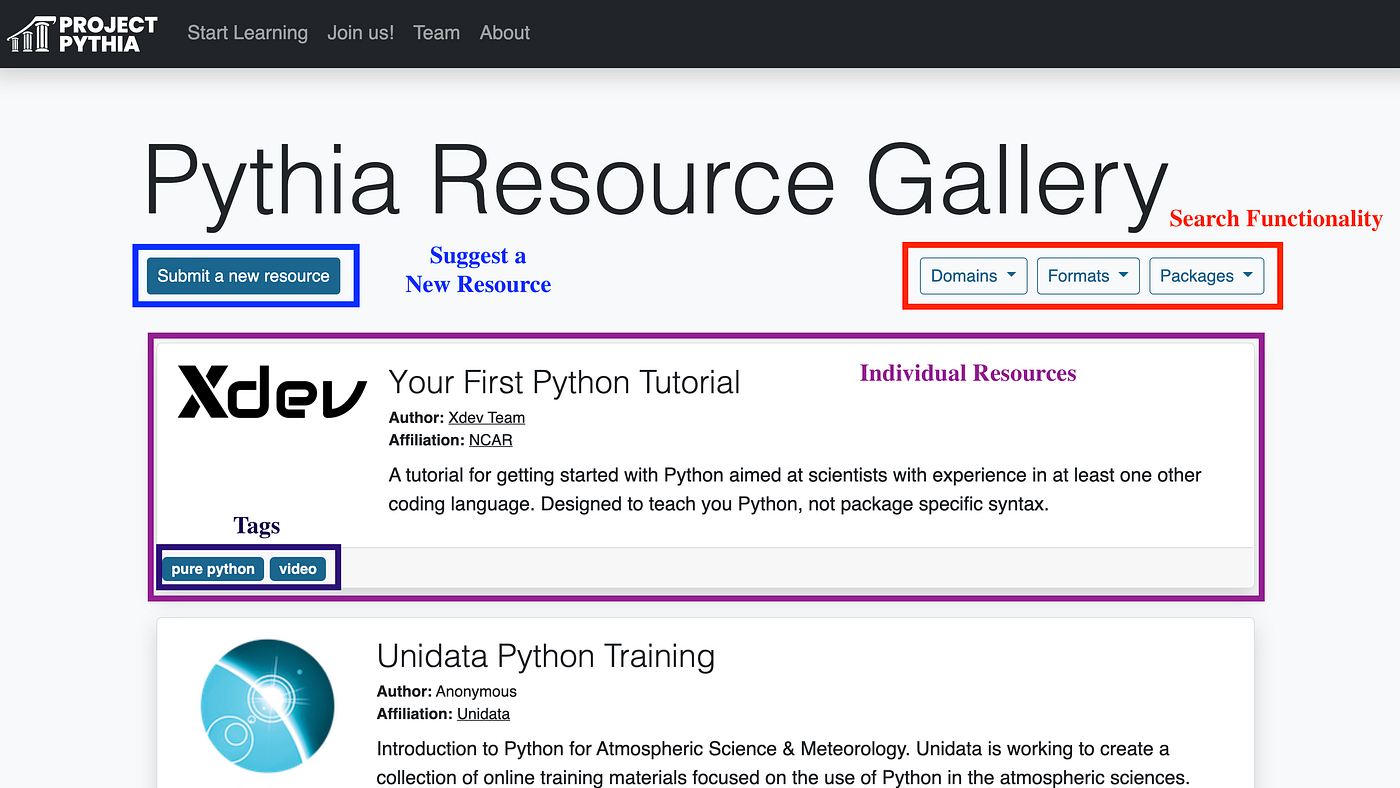This screenshot has width=1400, height=788.
Task: Open the Your First Python Tutorial card
Action: coord(564,382)
